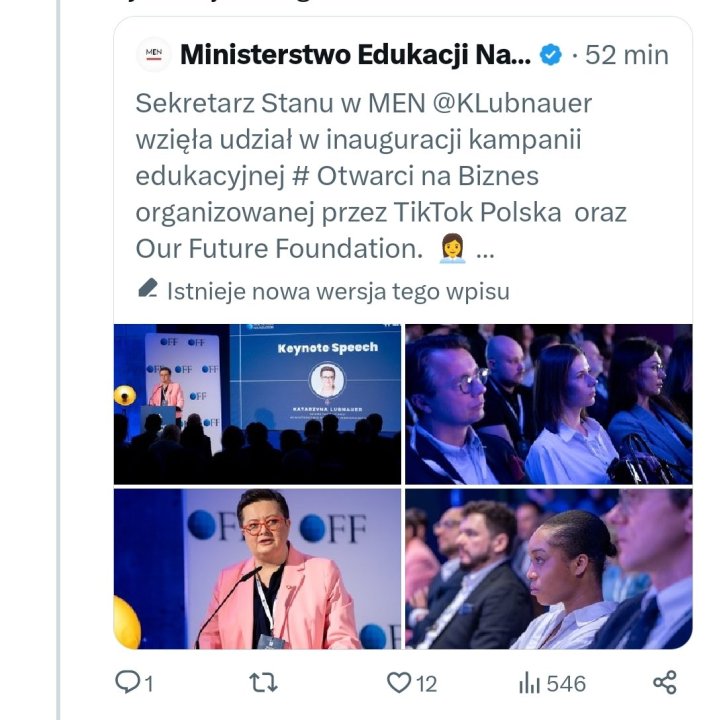Click the reply speech bubble icon
The height and width of the screenshot is (720, 715).
[127, 683]
